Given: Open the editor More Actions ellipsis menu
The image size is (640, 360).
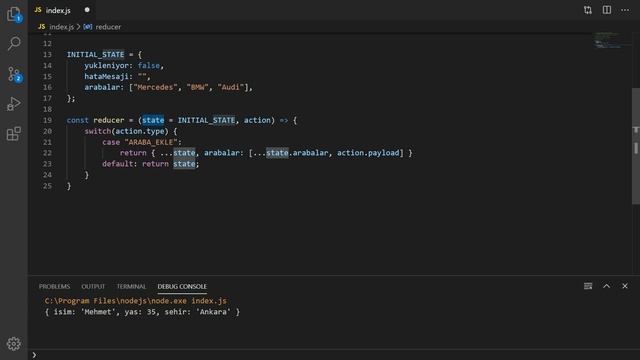Looking at the screenshot, I should coord(625,10).
